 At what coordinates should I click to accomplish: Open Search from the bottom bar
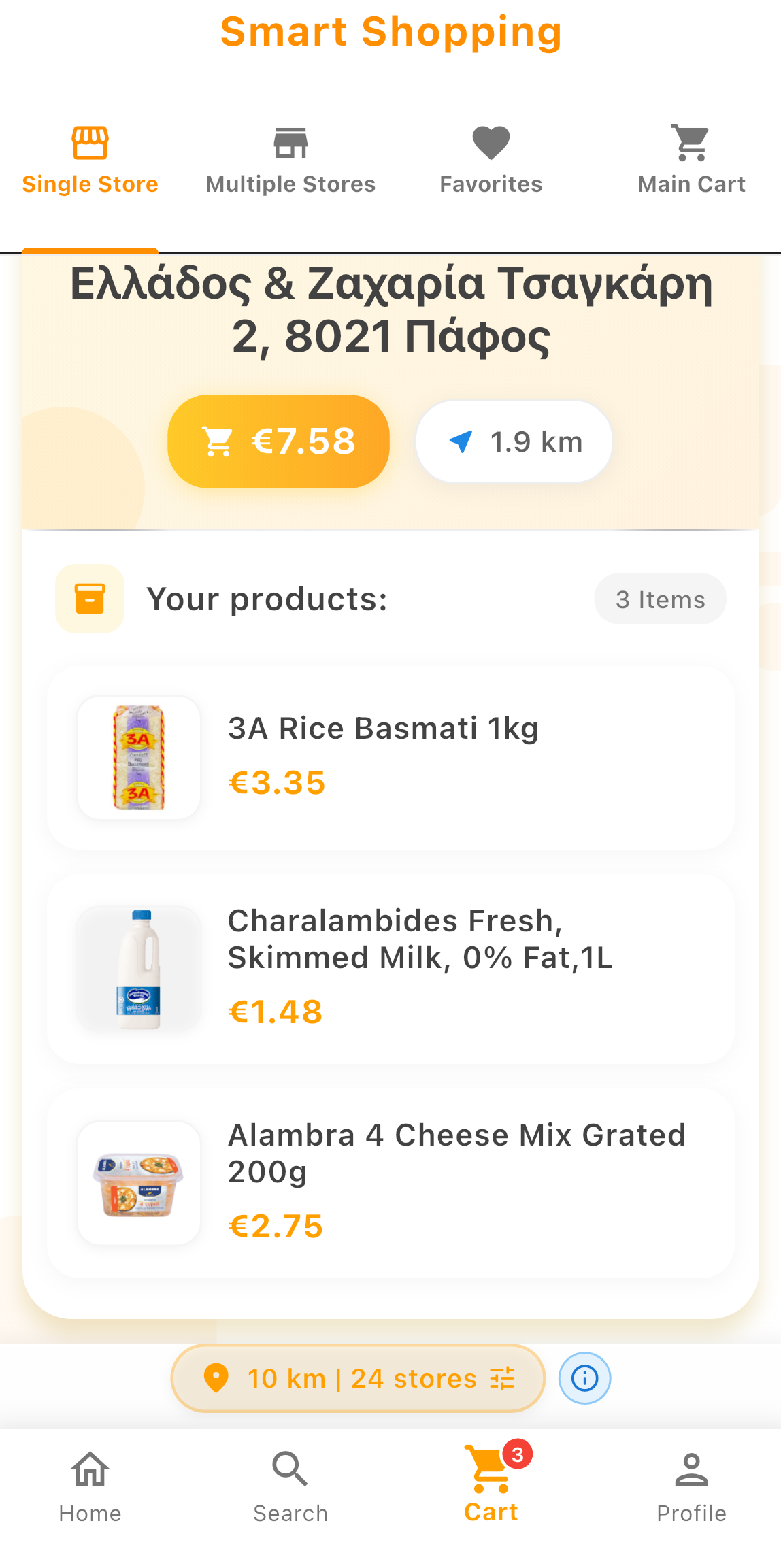pyautogui.click(x=290, y=1486)
